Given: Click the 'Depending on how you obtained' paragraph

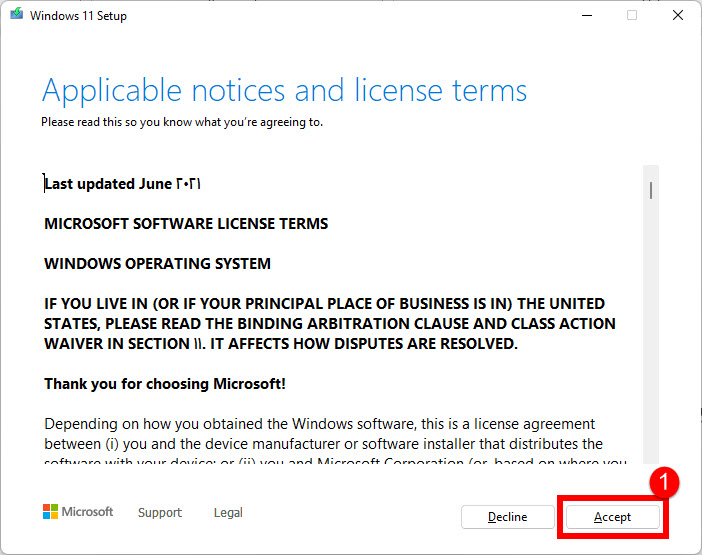Looking at the screenshot, I should pos(335,440).
